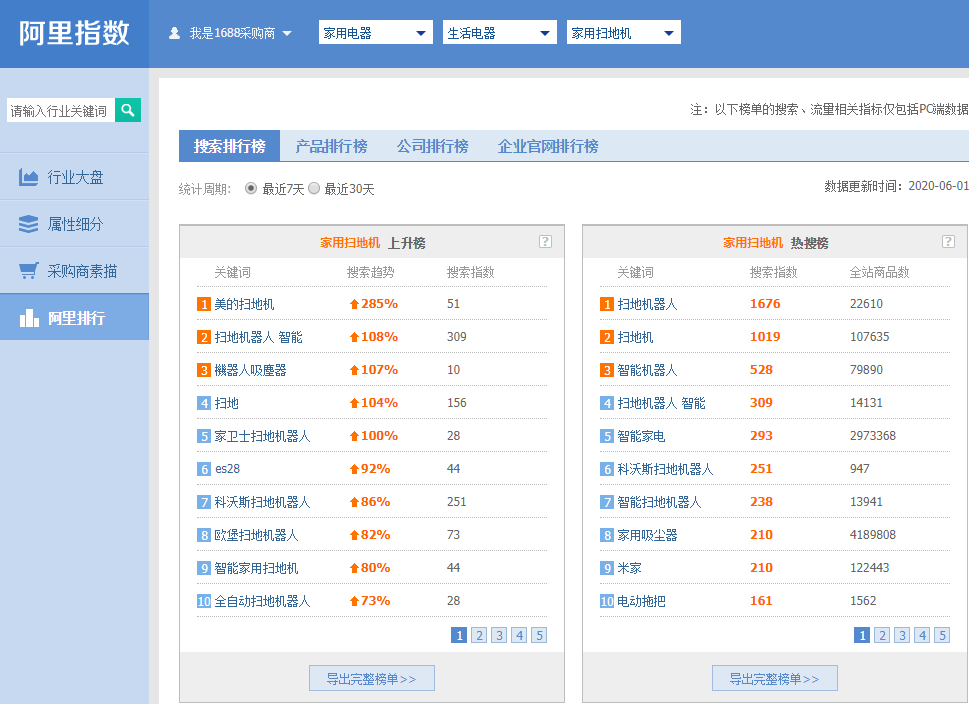Image resolution: width=969 pixels, height=704 pixels.
Task: Open keyword 米家
Action: click(629, 568)
